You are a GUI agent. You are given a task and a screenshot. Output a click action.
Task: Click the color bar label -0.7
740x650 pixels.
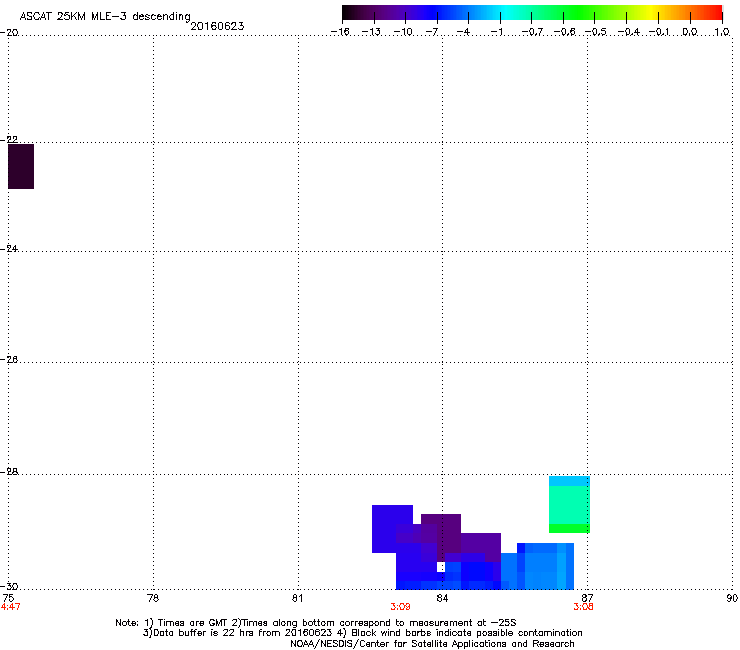[532, 32]
